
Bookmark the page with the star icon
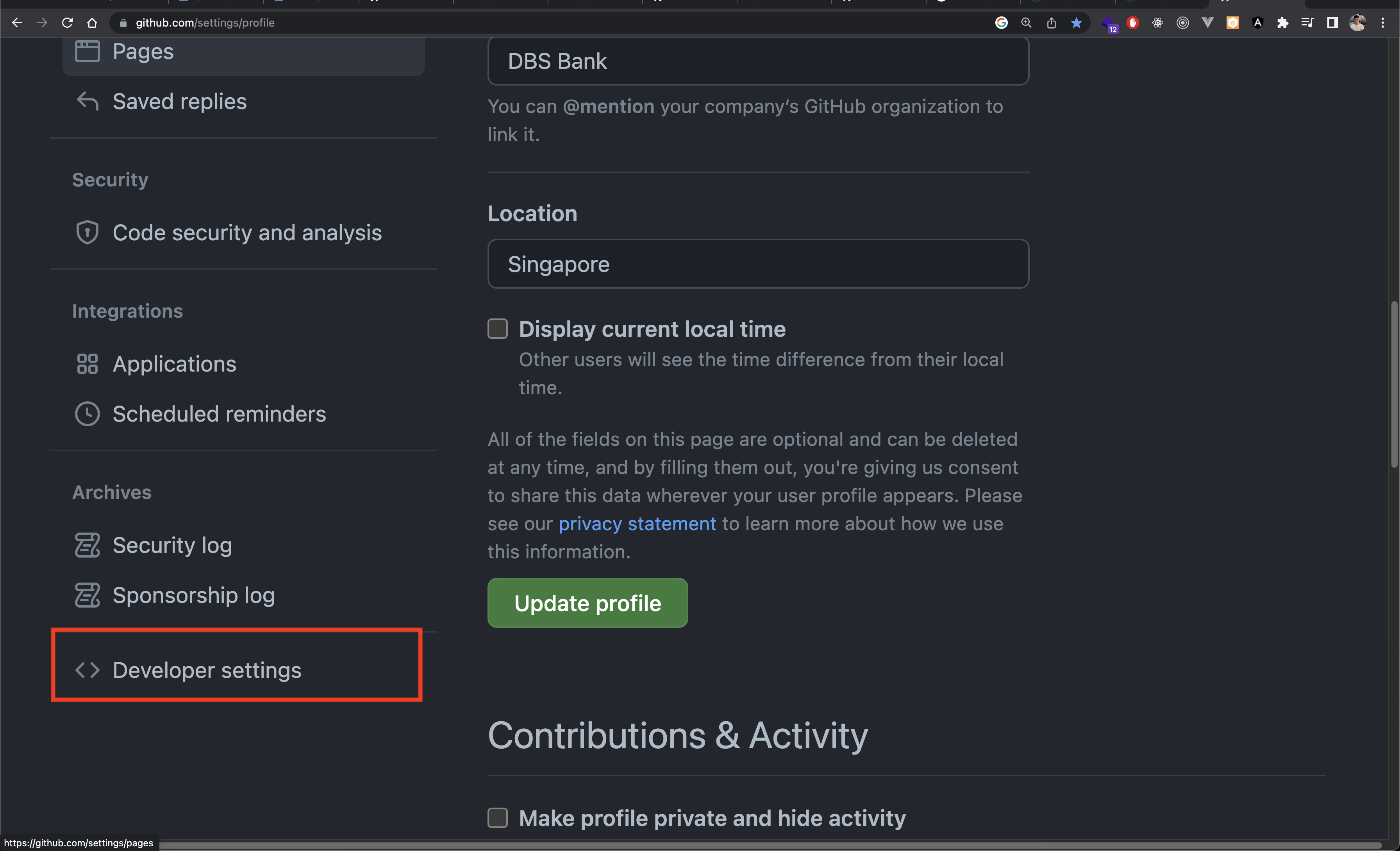1076,23
